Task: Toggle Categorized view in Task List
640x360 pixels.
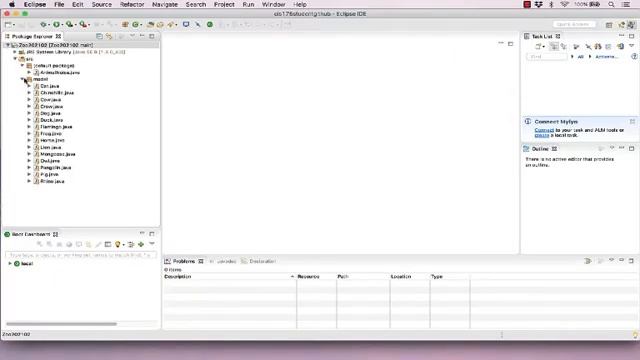Action: pyautogui.click(x=554, y=47)
